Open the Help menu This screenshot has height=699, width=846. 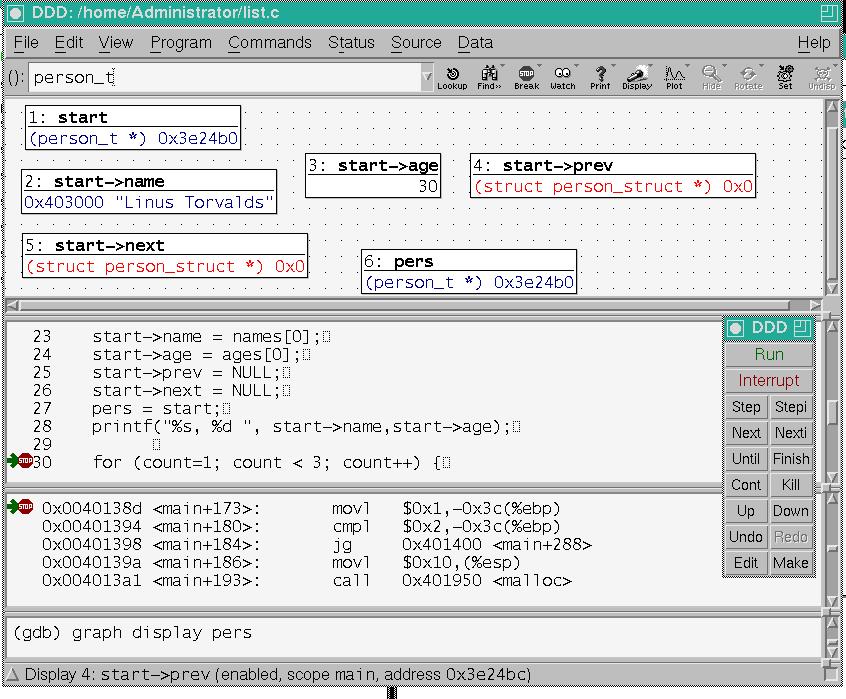(814, 43)
